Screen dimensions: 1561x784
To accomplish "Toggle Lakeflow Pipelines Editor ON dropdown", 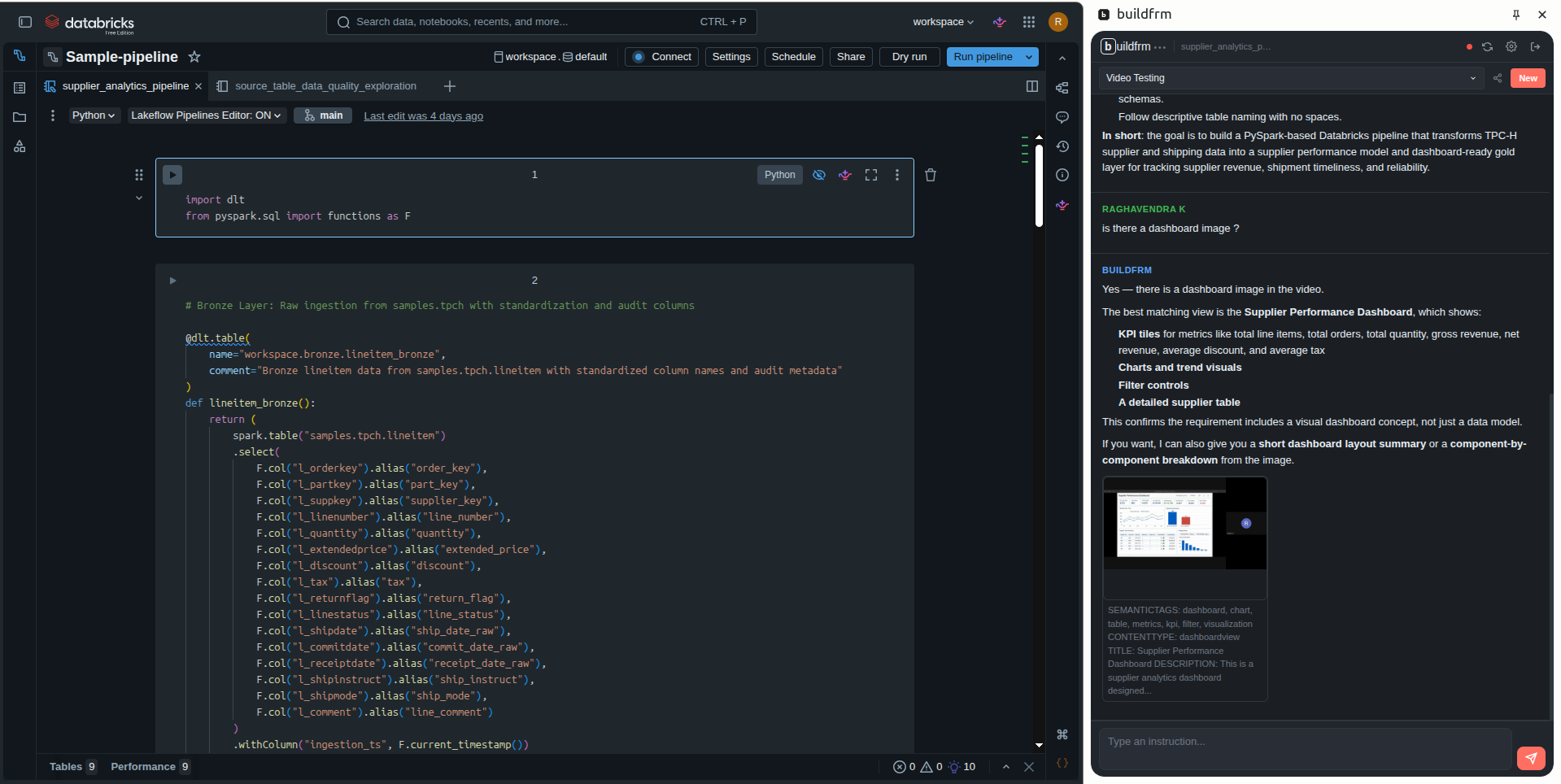I will coord(206,115).
